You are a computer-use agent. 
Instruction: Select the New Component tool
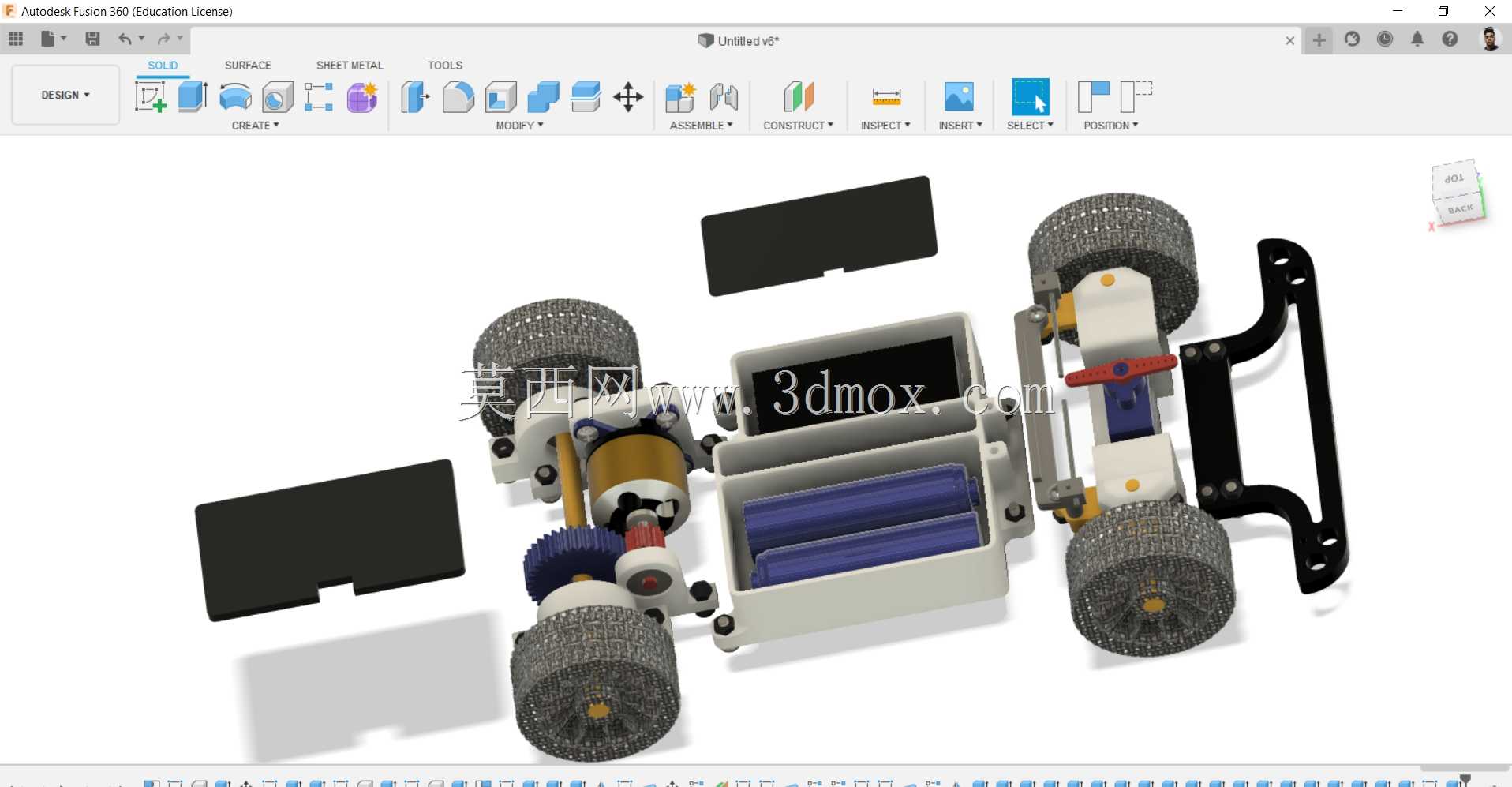[679, 97]
